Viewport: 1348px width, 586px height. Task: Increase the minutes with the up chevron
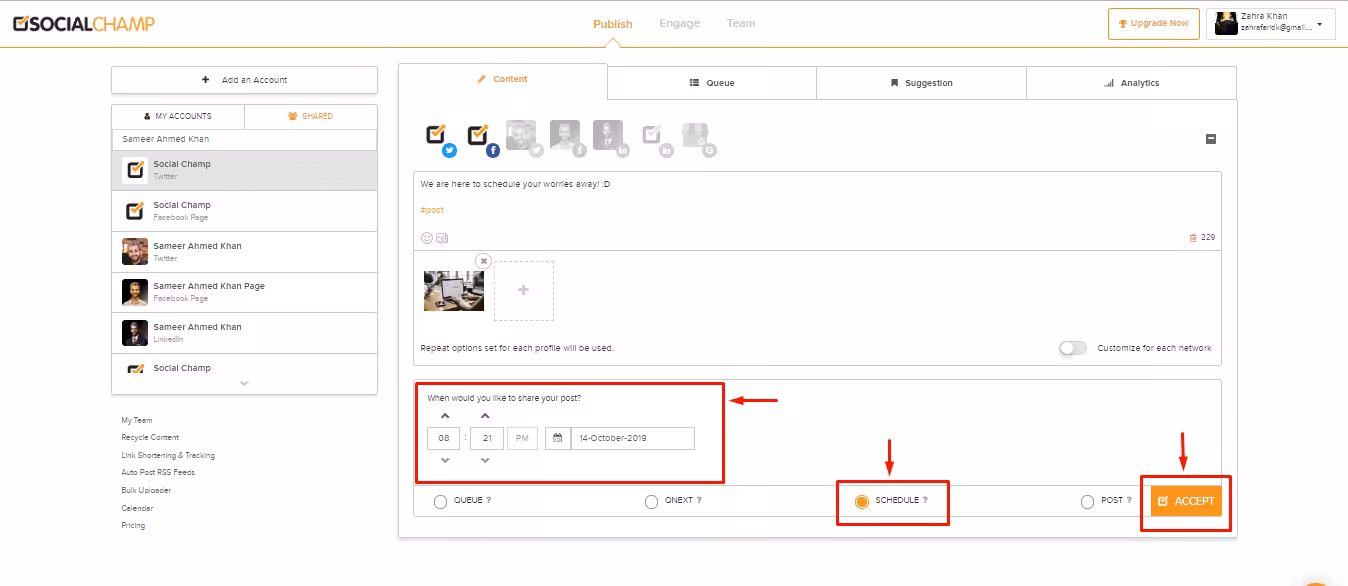485,416
